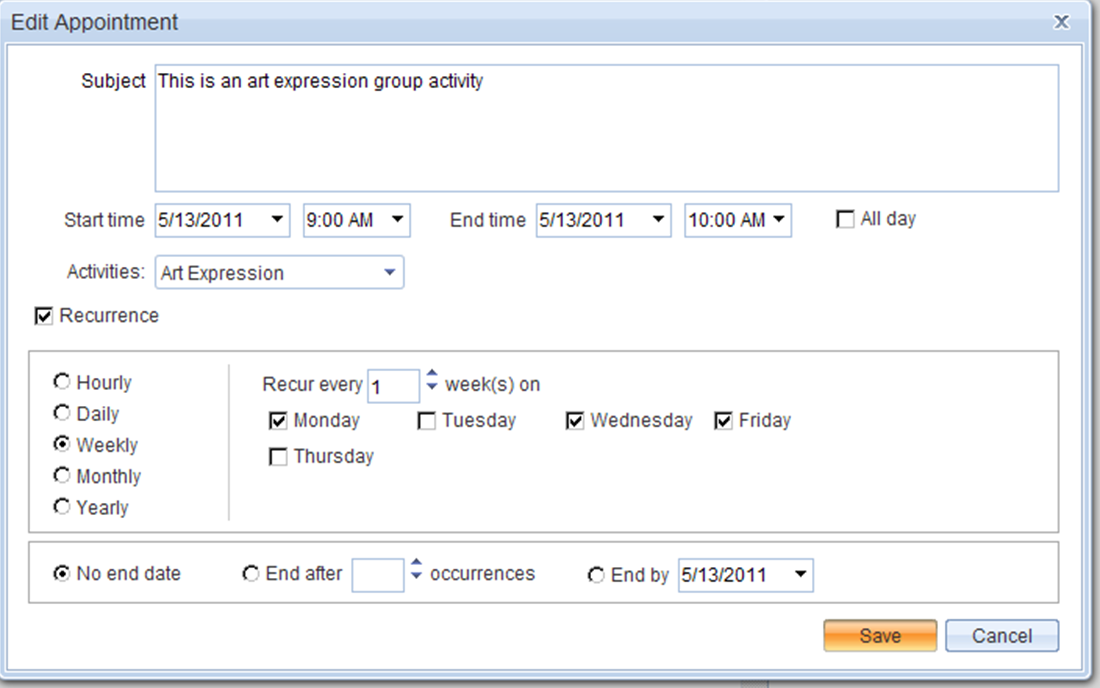The image size is (1100, 688).
Task: Click into the Subject text area
Action: click(606, 128)
